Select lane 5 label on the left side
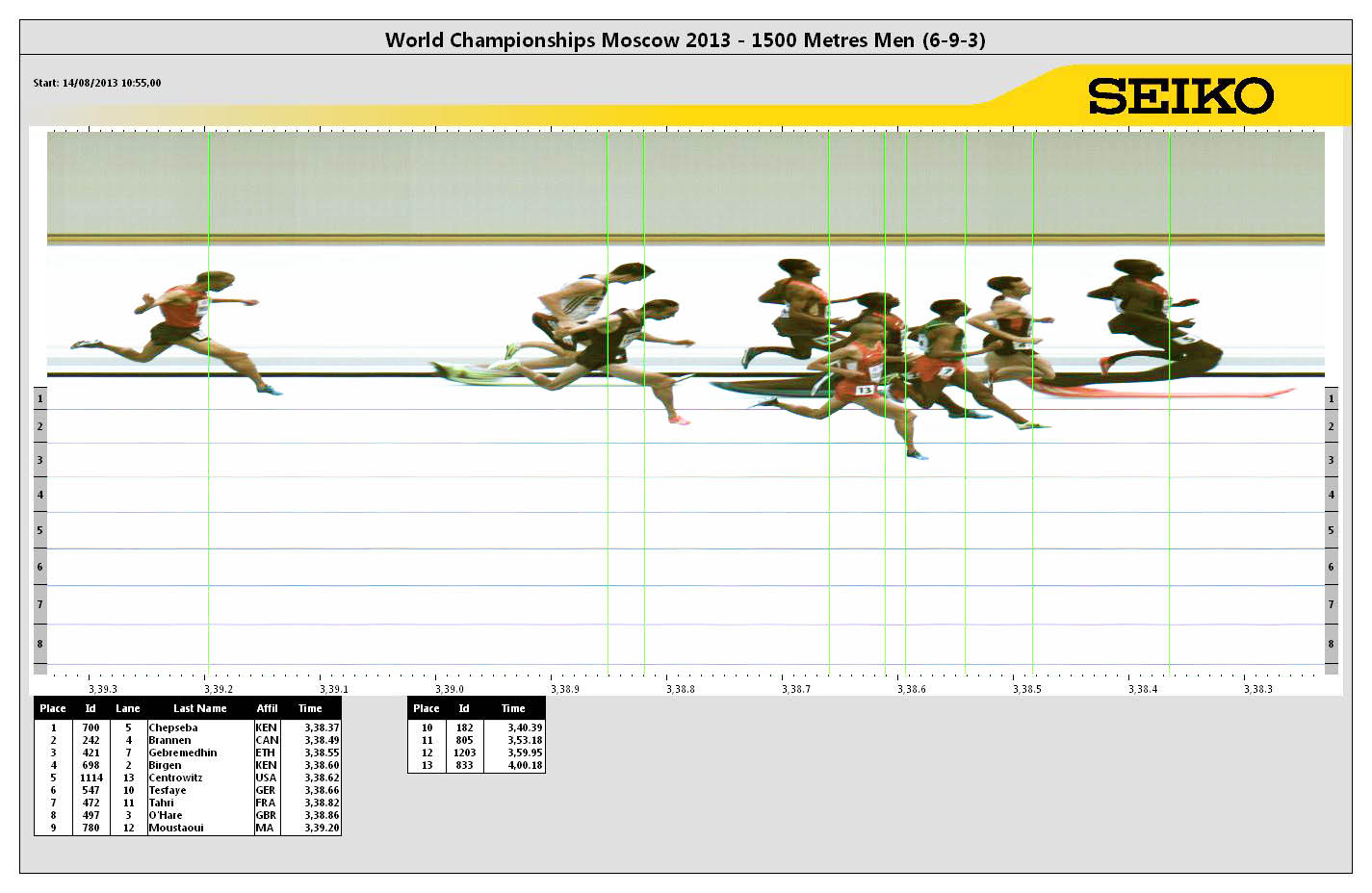1372x893 pixels. [39, 530]
